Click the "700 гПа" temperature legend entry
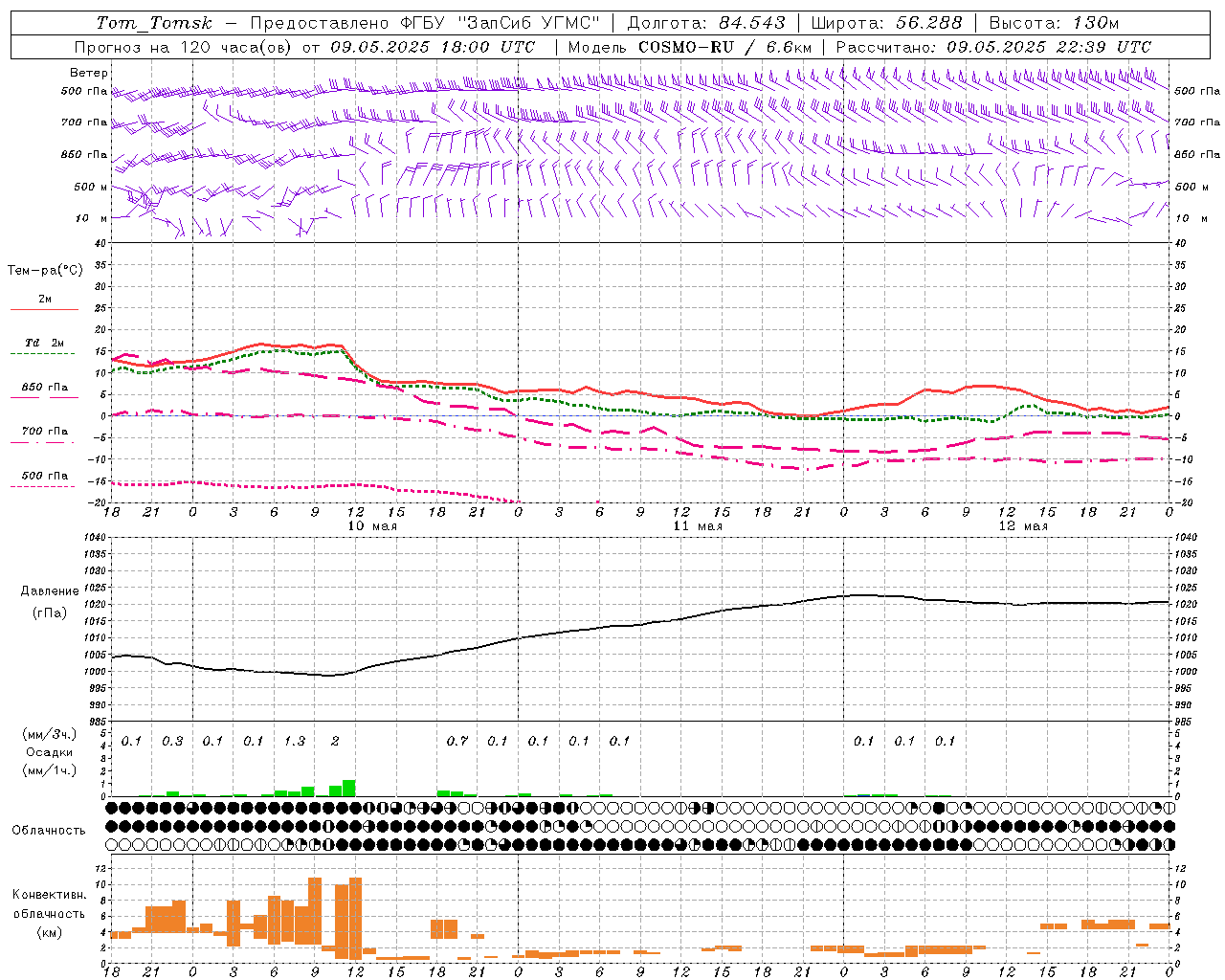The image size is (1225, 980). [x=45, y=432]
